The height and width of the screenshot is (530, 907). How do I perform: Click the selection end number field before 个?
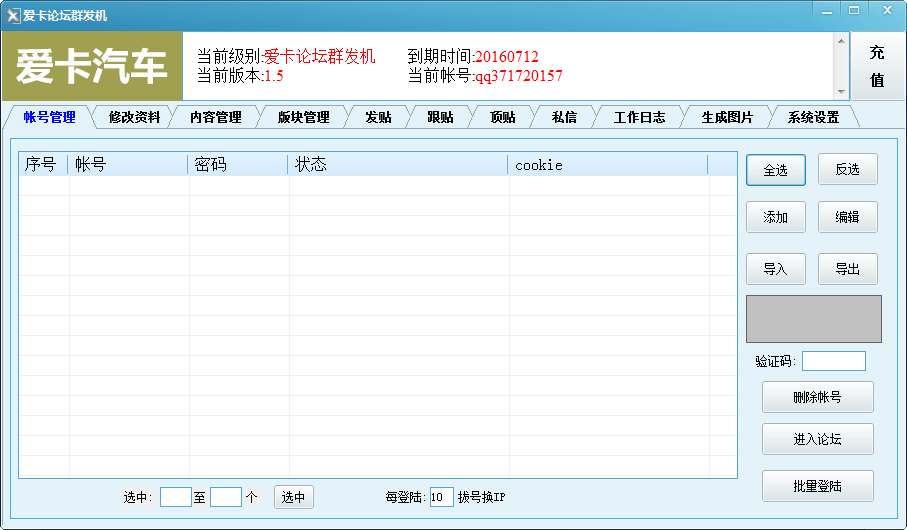pos(226,497)
